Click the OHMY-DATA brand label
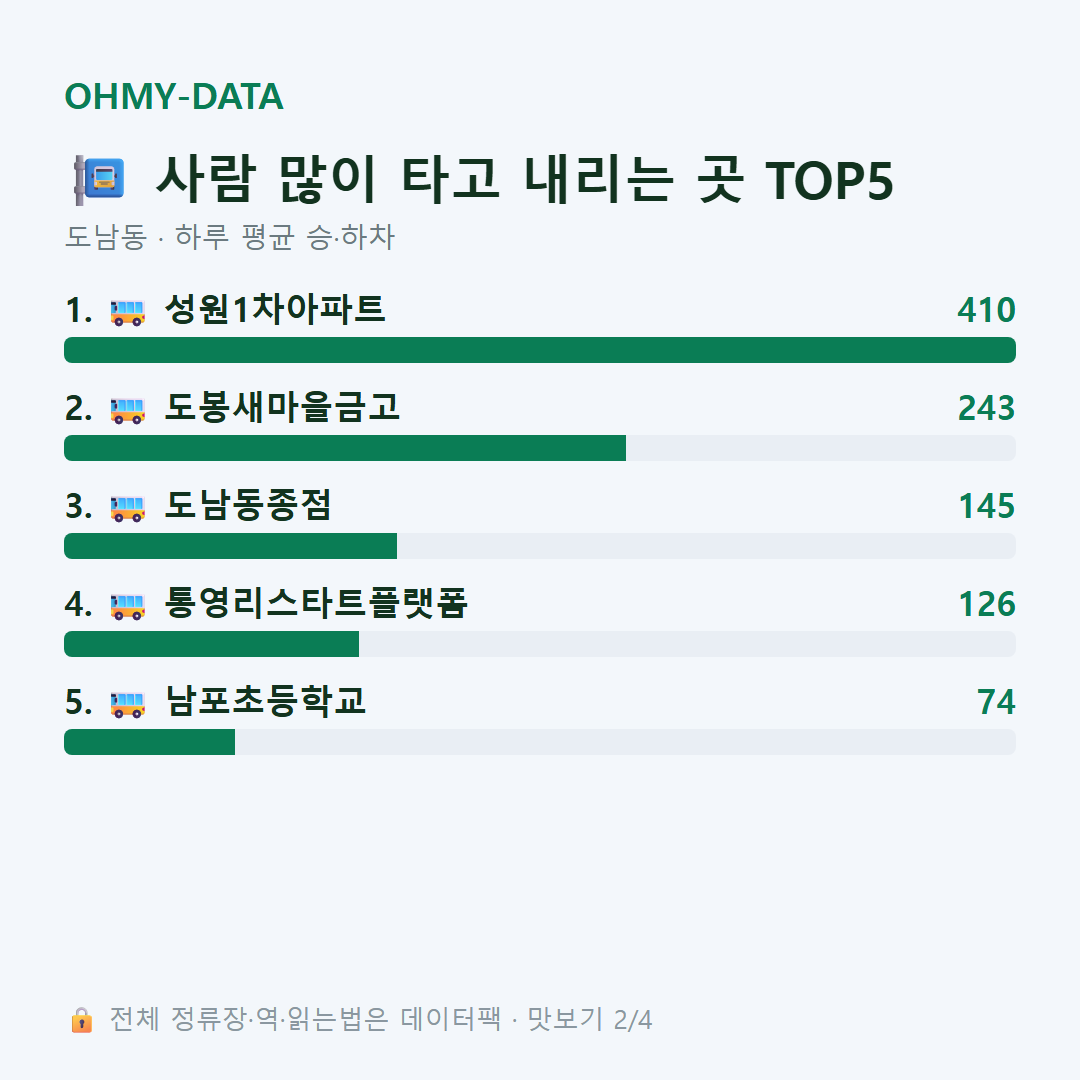The width and height of the screenshot is (1080, 1080). [x=174, y=96]
